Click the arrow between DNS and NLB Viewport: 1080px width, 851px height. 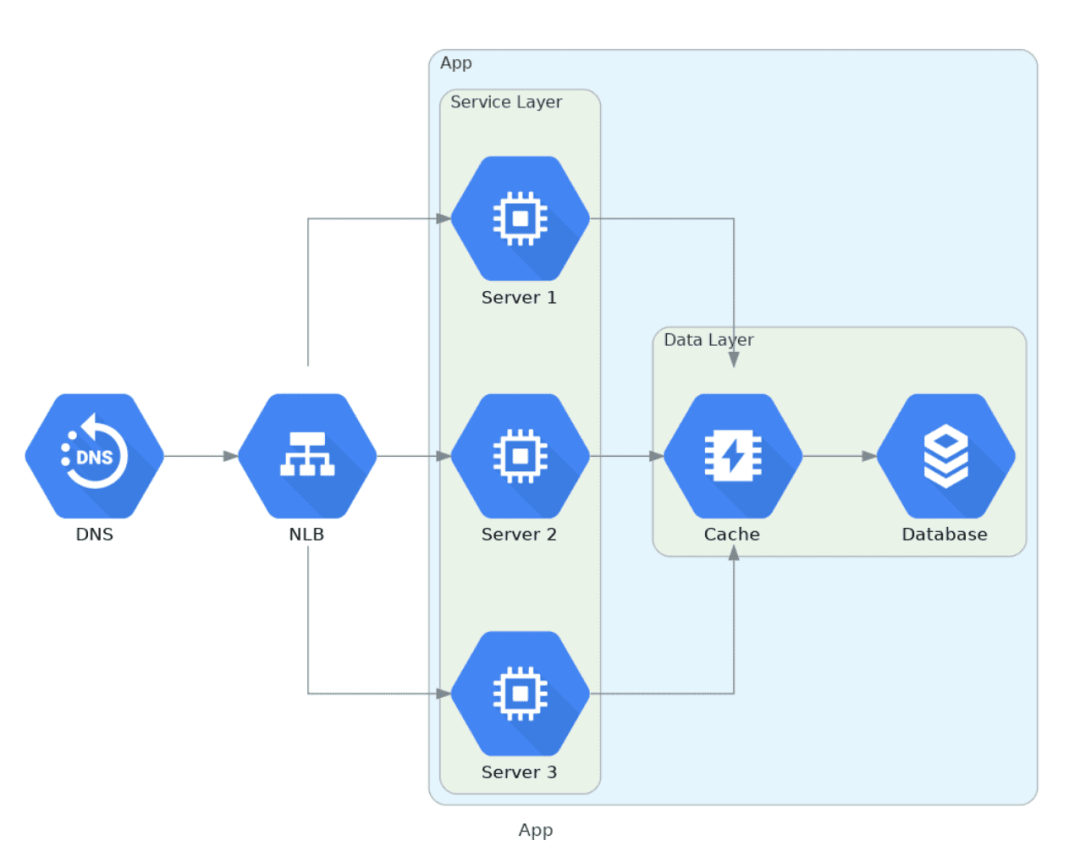pyautogui.click(x=201, y=456)
